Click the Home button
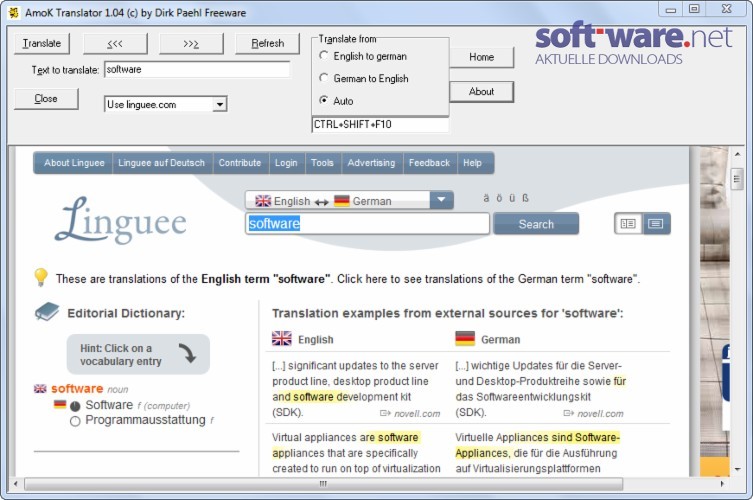The width and height of the screenshot is (753, 500). 481,57
